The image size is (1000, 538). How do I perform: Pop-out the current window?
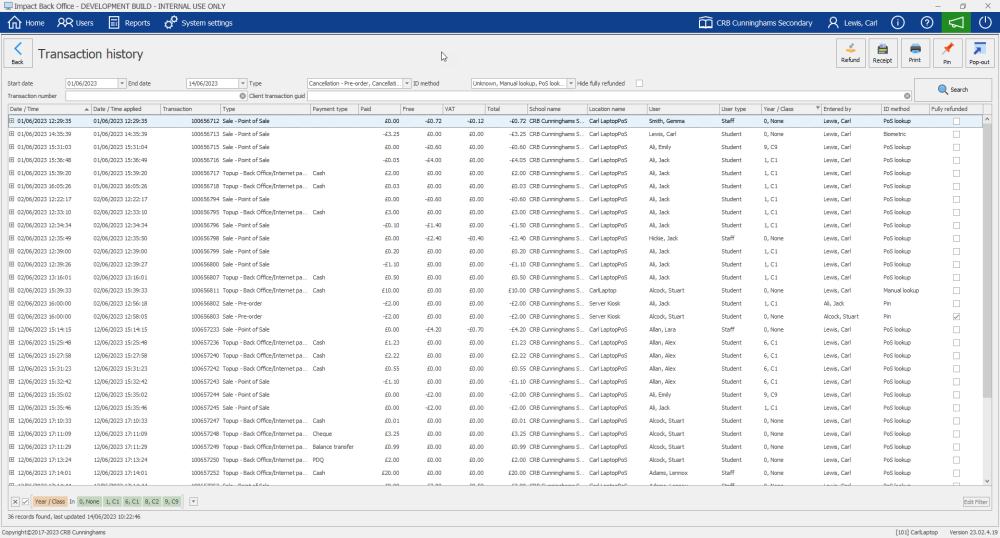(979, 53)
